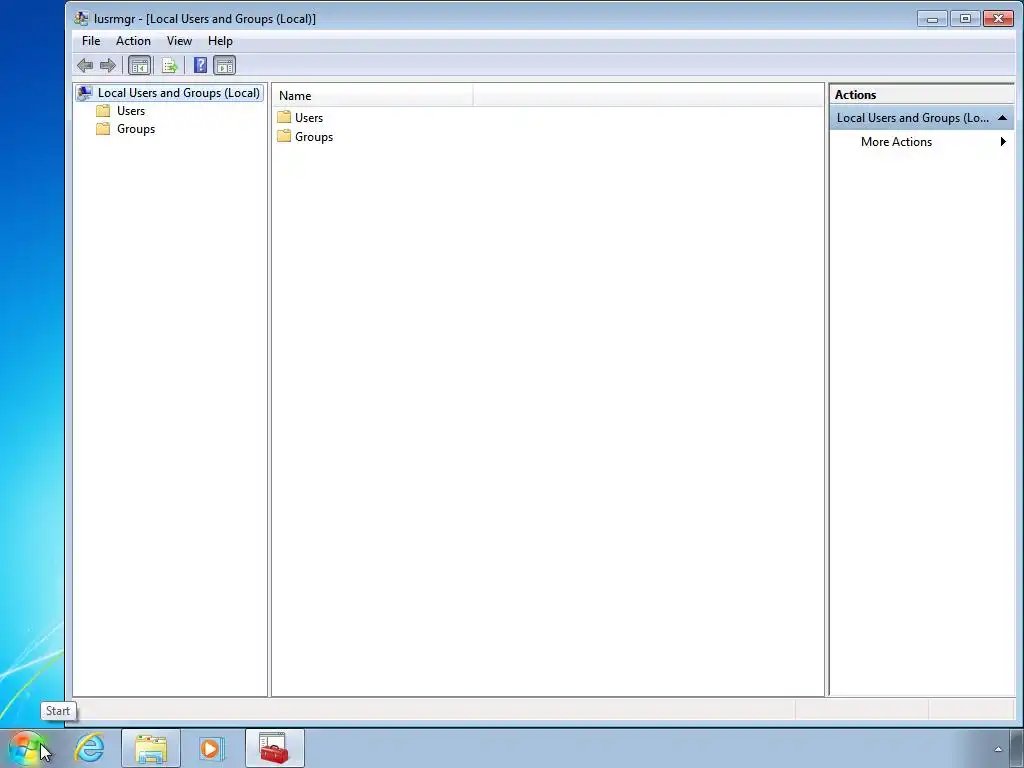Screen dimensions: 1024x768
Task: Click the Back arrow toolbar icon
Action: click(x=85, y=65)
